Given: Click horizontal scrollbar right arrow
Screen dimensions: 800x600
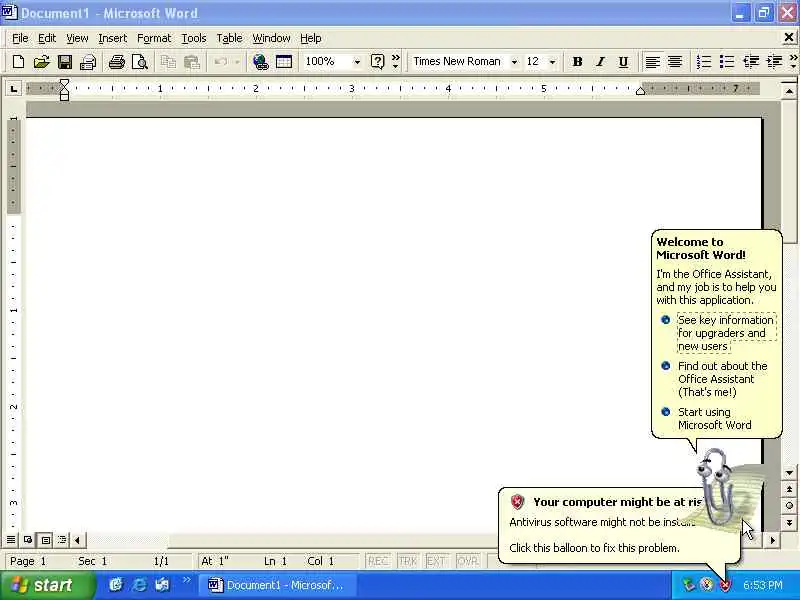Looking at the screenshot, I should (x=772, y=540).
